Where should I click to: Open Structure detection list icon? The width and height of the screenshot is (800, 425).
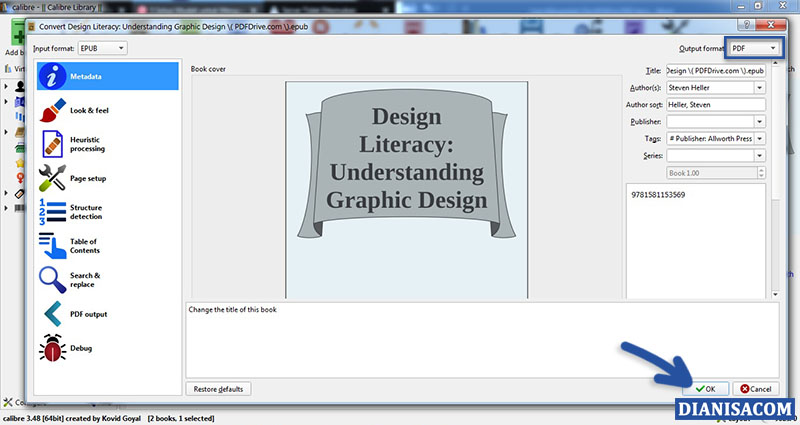[x=52, y=212]
